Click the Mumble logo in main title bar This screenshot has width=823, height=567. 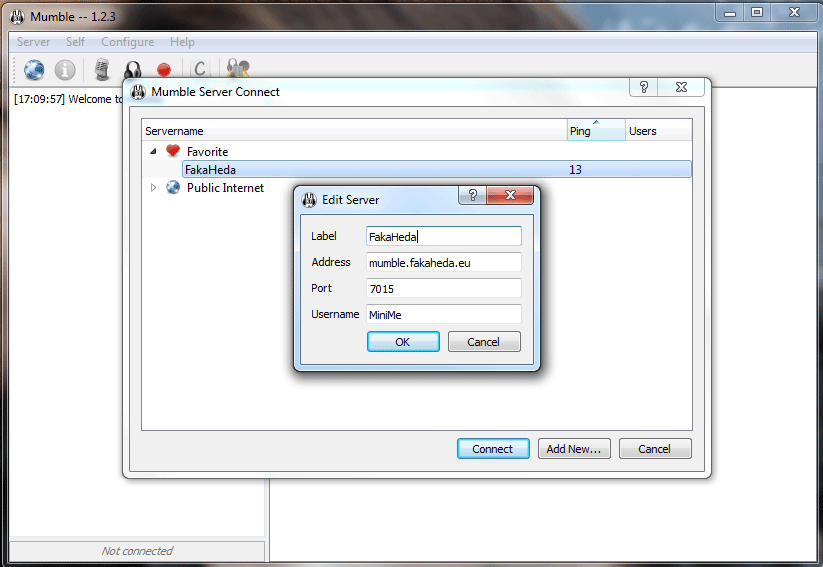(x=17, y=17)
